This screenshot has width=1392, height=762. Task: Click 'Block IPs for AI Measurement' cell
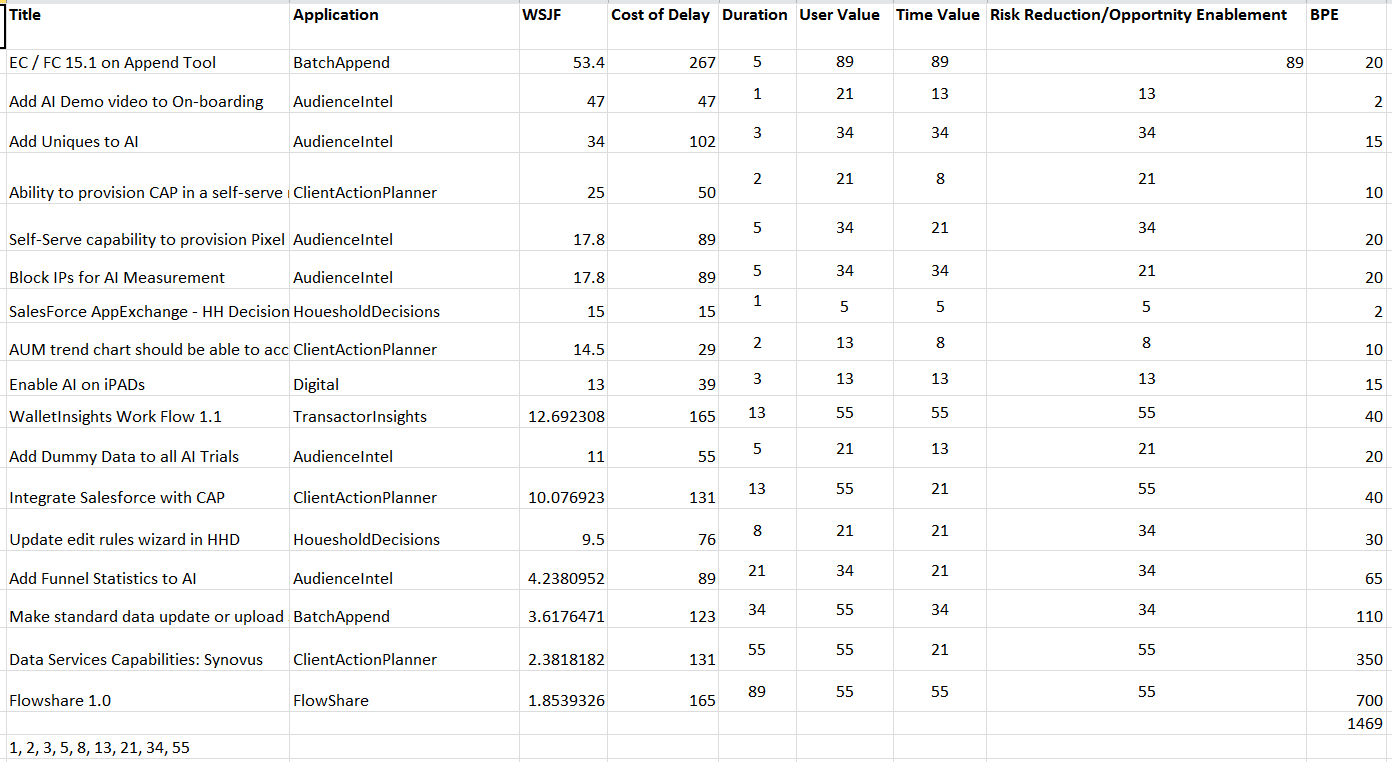pos(148,270)
